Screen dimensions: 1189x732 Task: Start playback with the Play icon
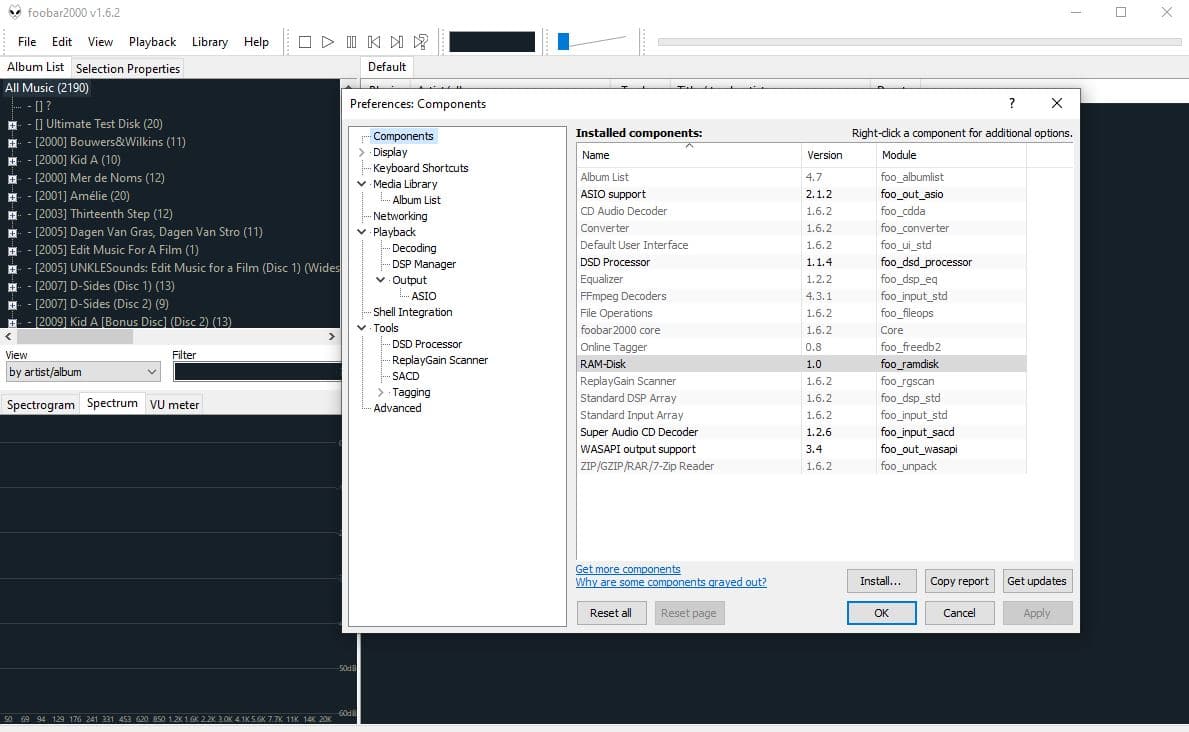click(x=328, y=42)
